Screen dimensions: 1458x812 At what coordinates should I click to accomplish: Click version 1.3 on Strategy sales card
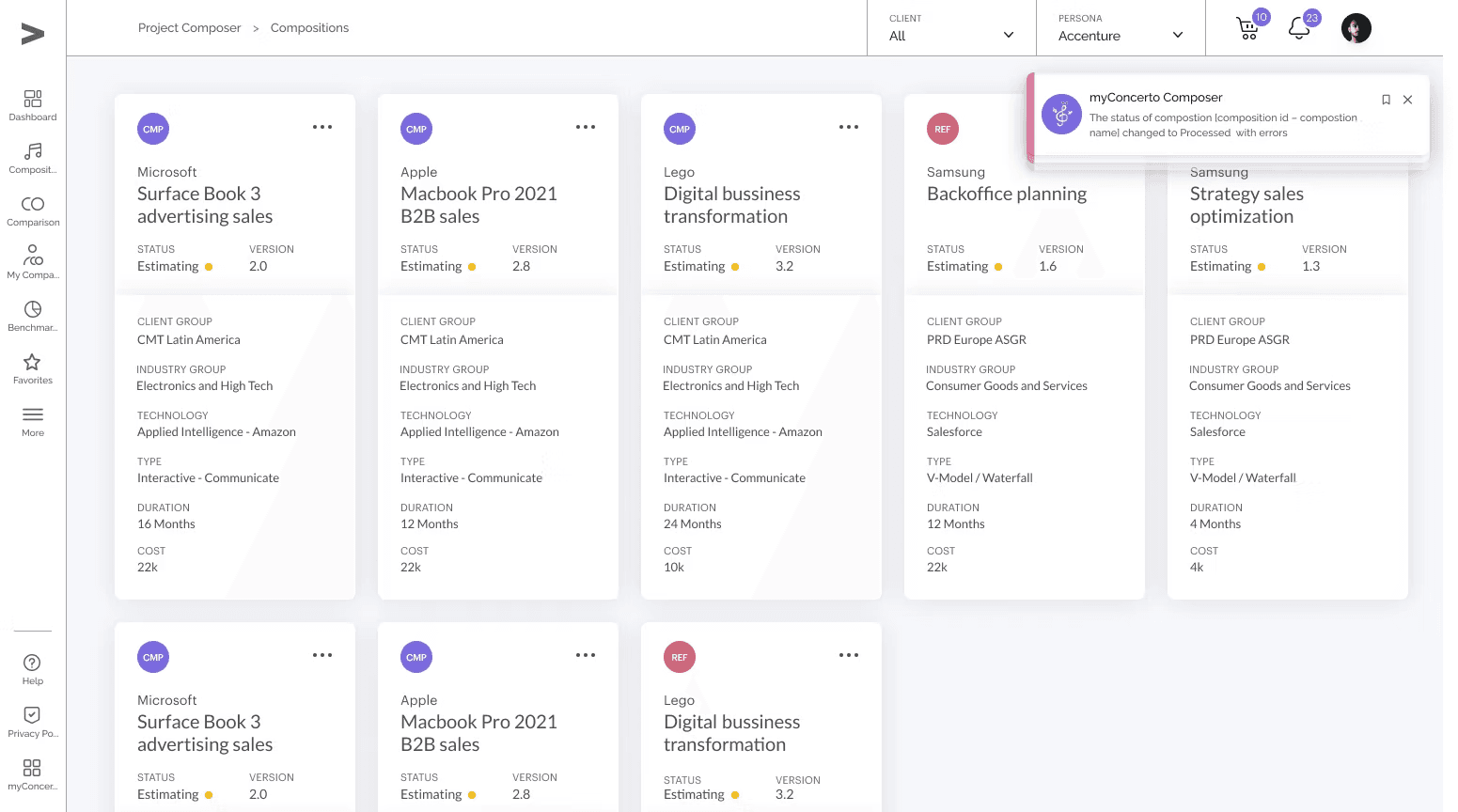[1311, 267]
